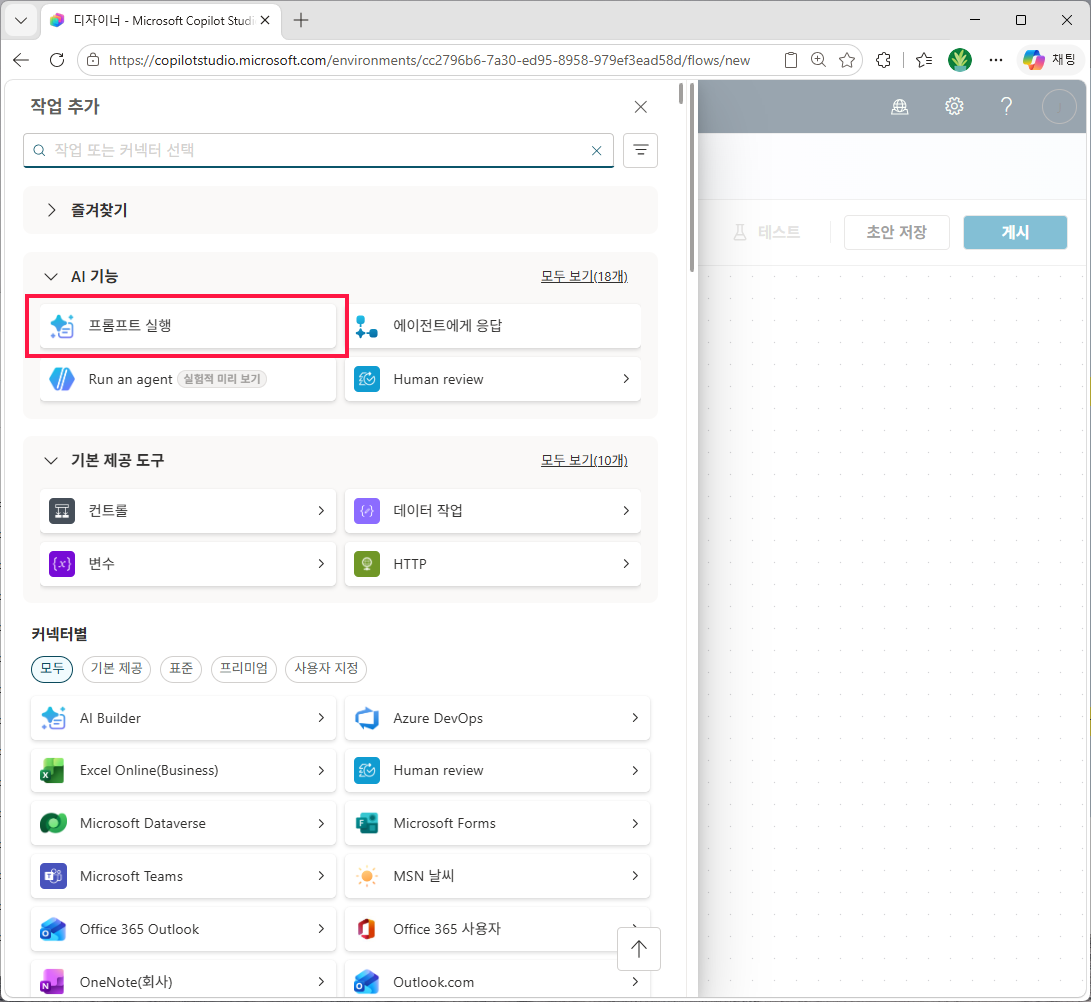Open the HTTP tool
The height and width of the screenshot is (1002, 1091).
[x=493, y=564]
